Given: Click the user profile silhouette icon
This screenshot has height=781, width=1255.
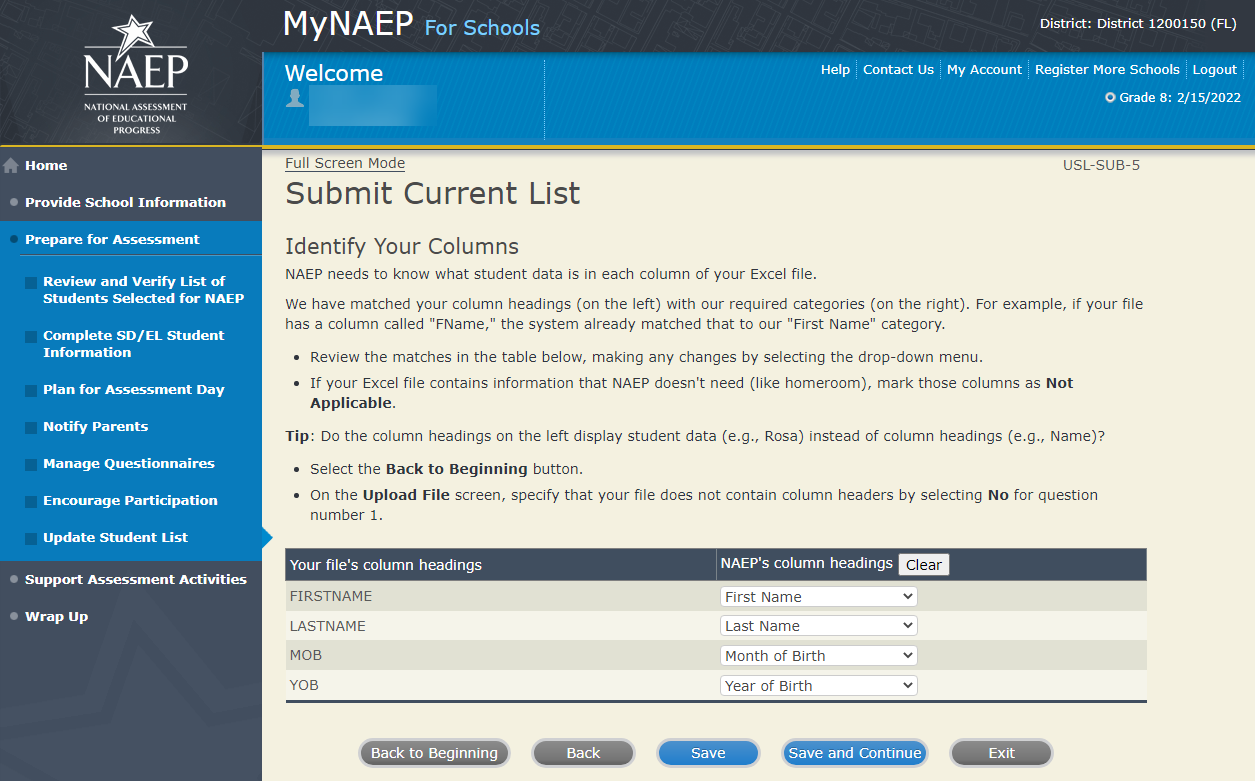Looking at the screenshot, I should pyautogui.click(x=295, y=97).
